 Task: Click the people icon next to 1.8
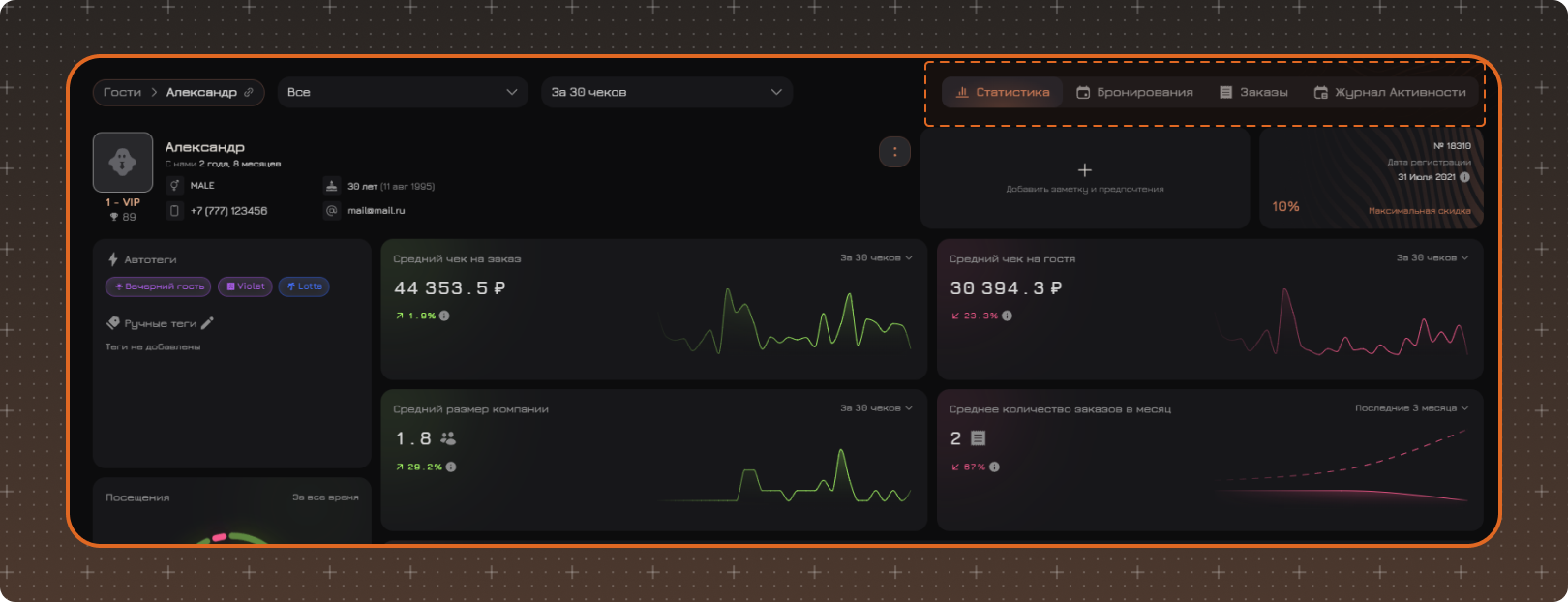coord(447,438)
